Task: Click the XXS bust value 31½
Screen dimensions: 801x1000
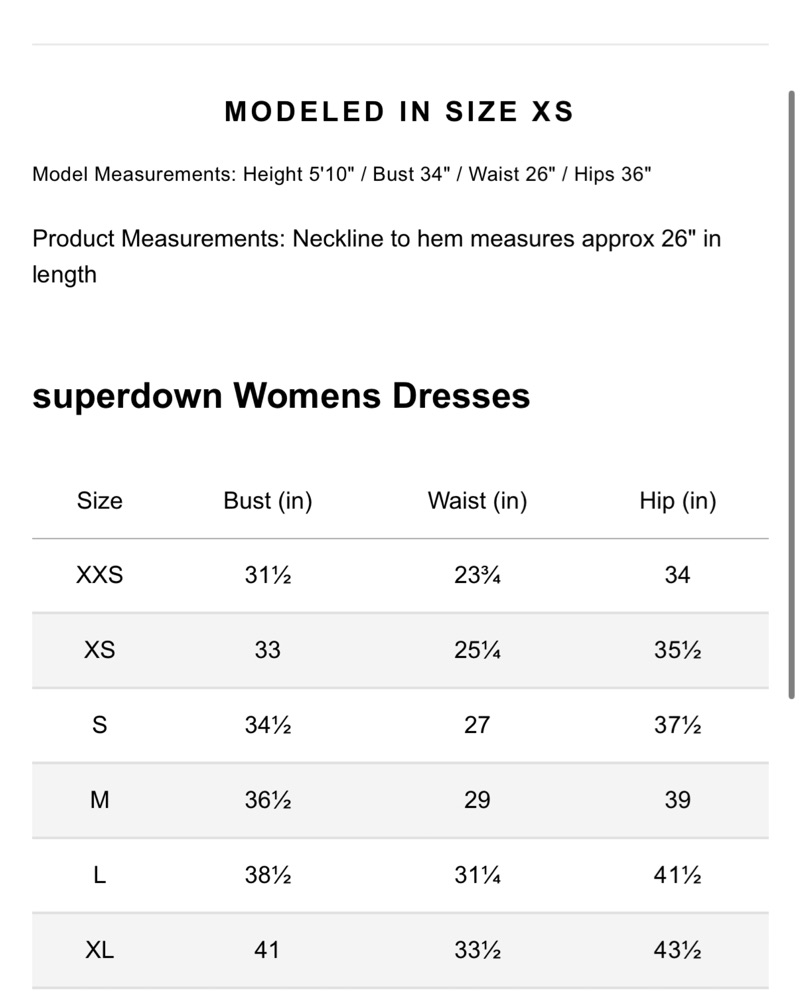Action: pyautogui.click(x=268, y=575)
